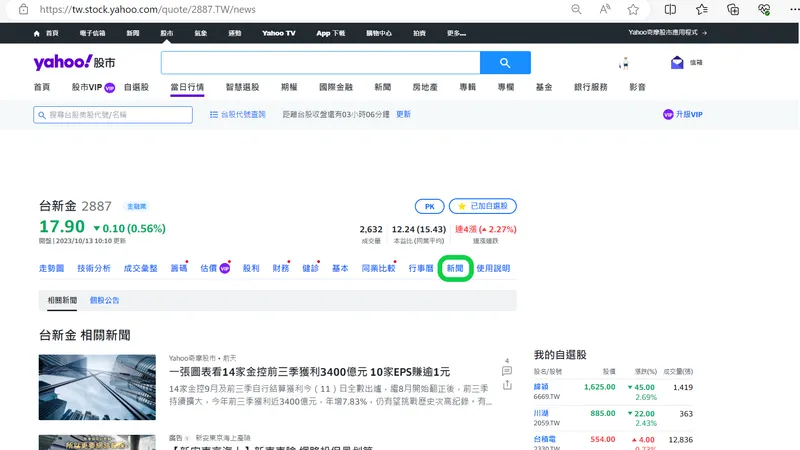Viewport: 800px width, 450px height.
Task: Click the Yahoo 股市 logo
Action: click(x=74, y=62)
